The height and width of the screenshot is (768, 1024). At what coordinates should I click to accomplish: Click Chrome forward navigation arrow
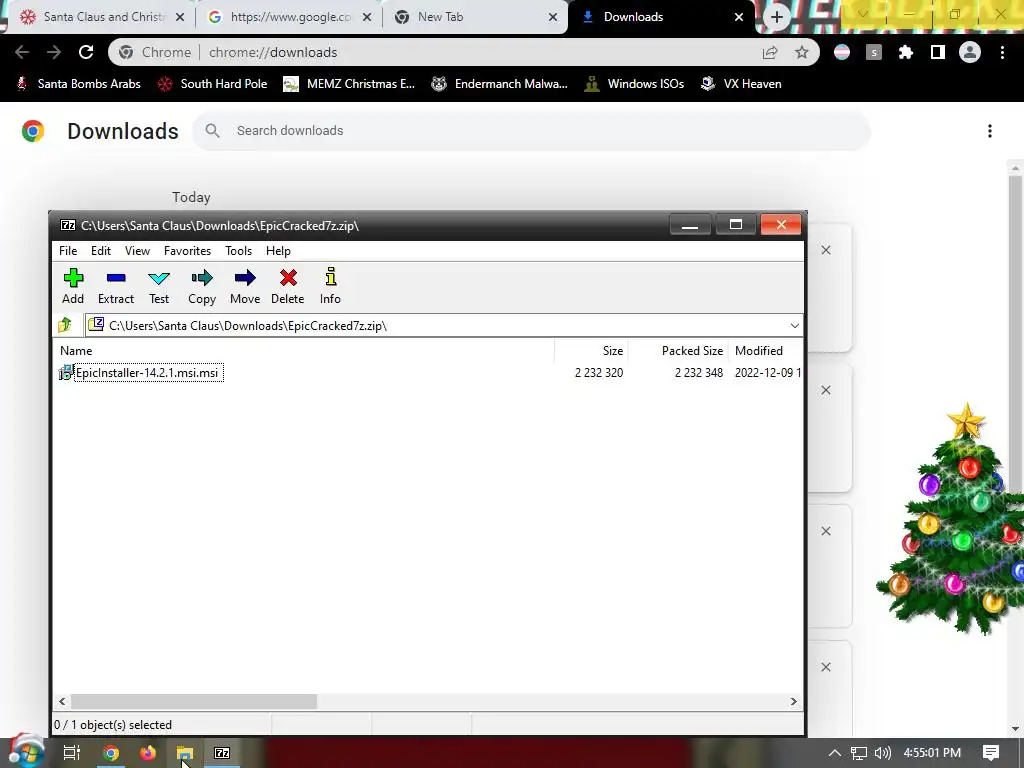click(54, 52)
